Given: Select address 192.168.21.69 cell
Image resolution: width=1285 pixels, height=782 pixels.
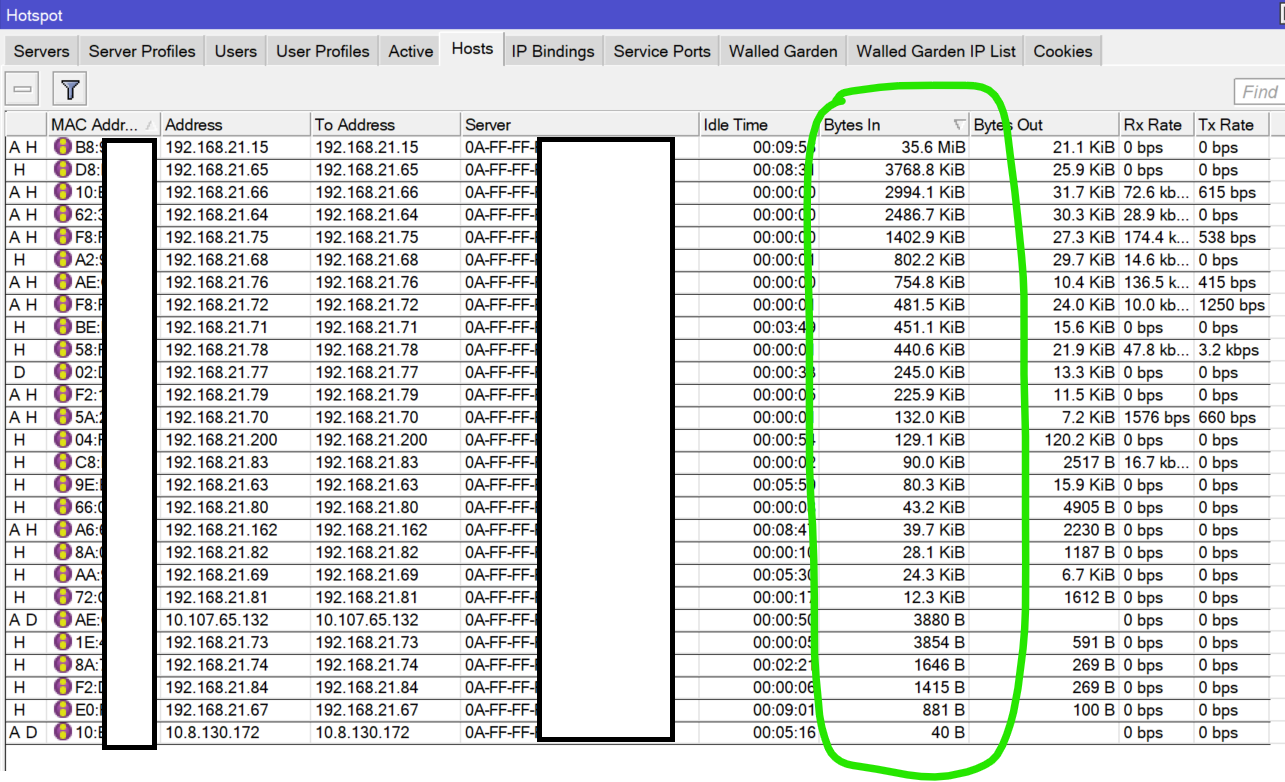Looking at the screenshot, I should [235, 575].
